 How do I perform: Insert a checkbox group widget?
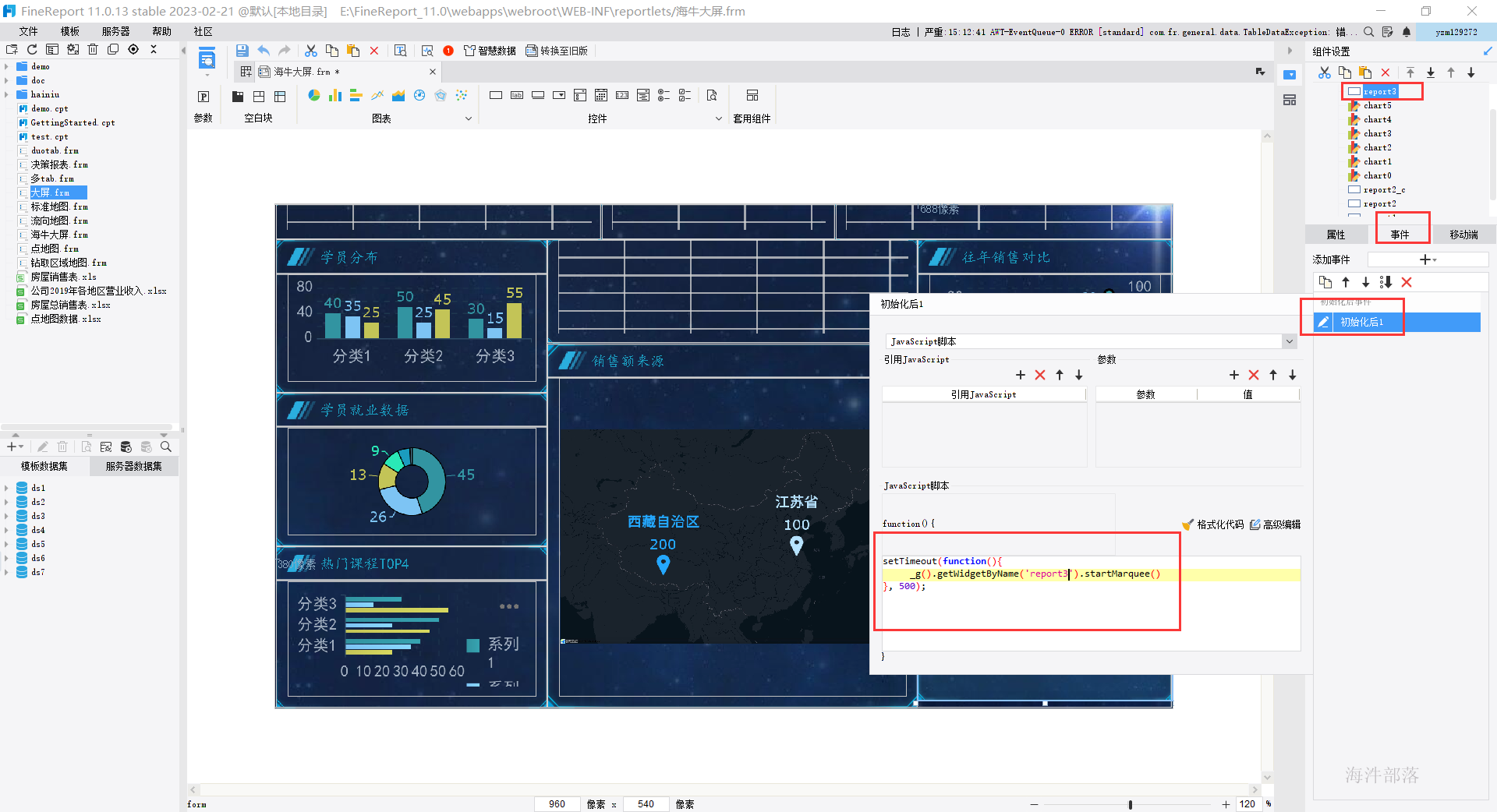tap(685, 95)
